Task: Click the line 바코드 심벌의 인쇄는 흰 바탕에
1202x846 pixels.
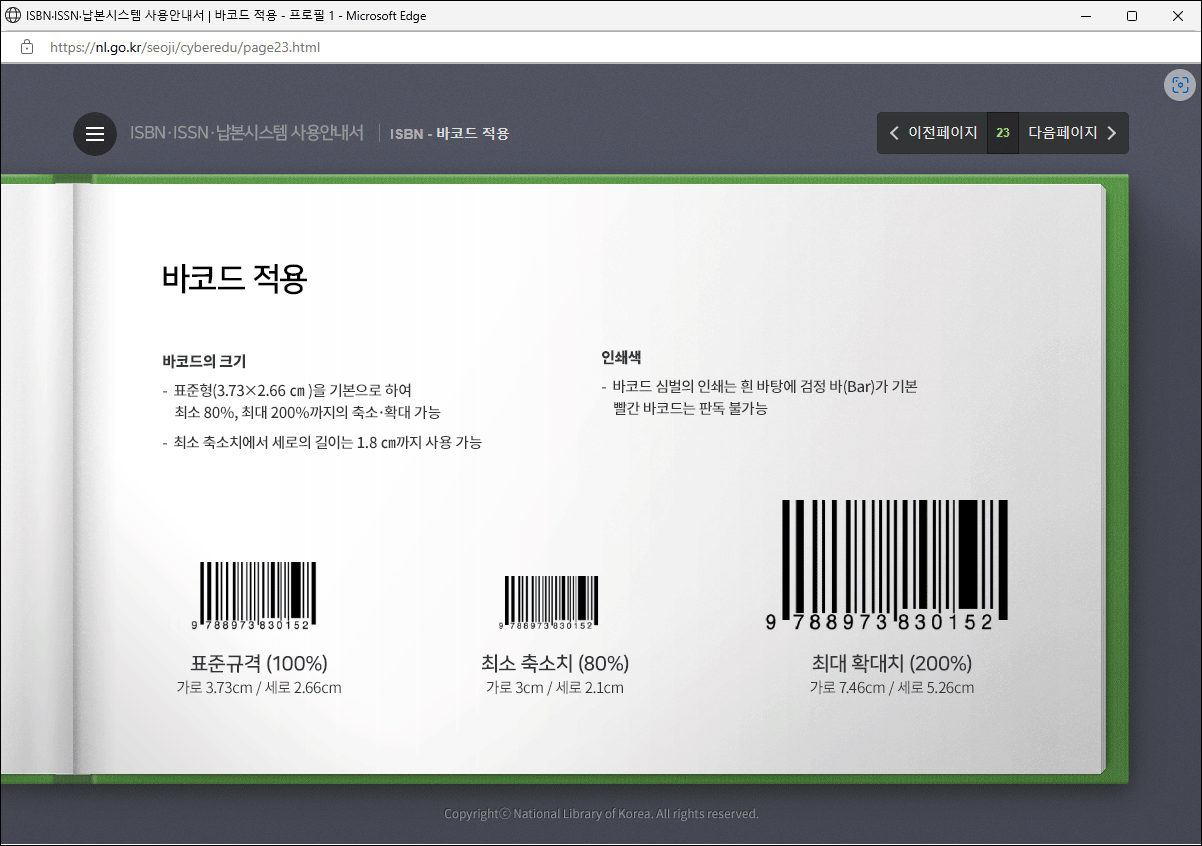Action: pos(760,387)
